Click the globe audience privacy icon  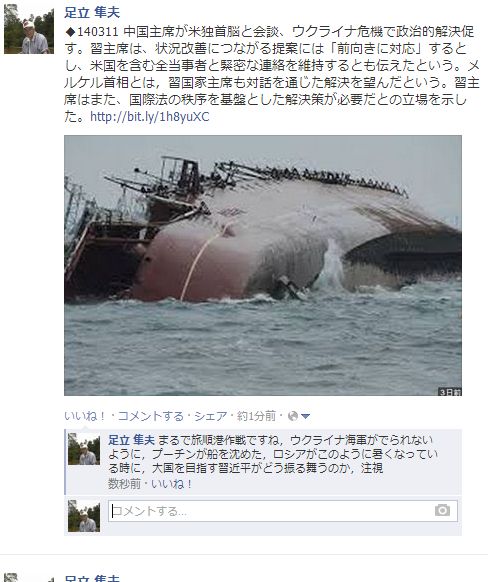(x=293, y=416)
